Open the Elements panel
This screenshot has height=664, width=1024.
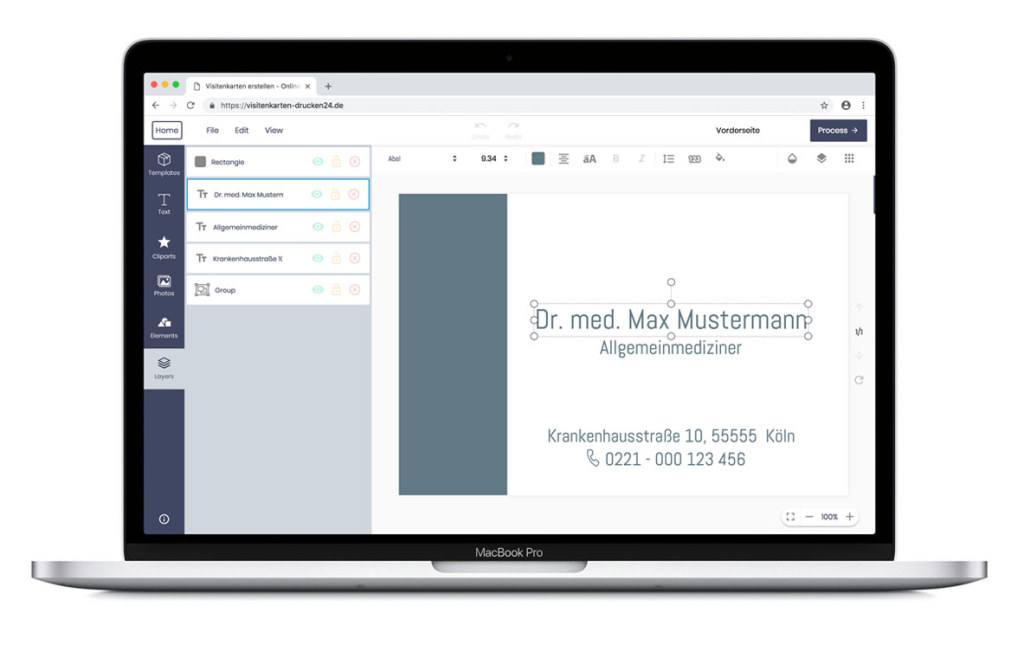(164, 327)
